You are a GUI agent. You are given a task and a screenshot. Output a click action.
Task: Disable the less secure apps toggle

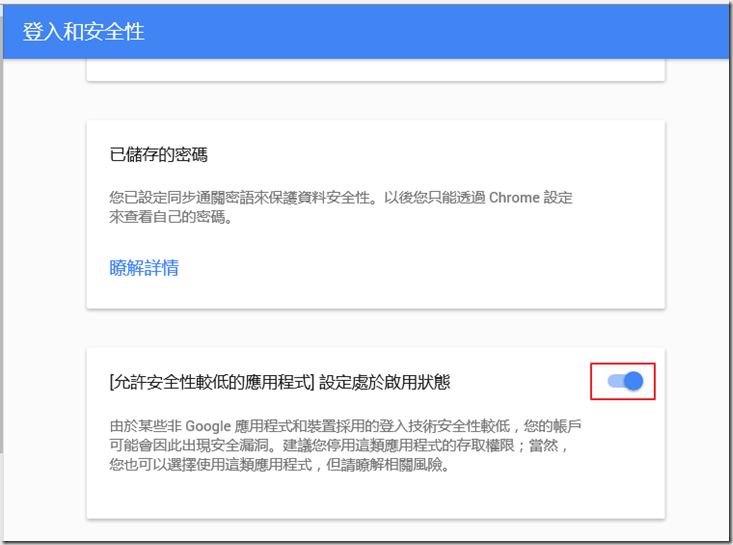[624, 381]
